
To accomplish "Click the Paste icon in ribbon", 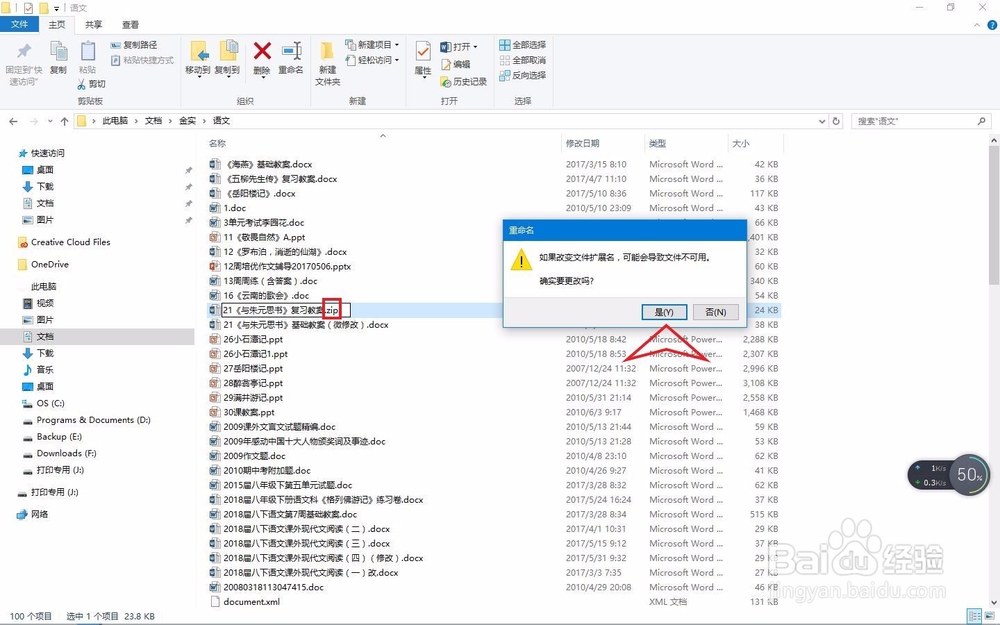I will [87, 52].
